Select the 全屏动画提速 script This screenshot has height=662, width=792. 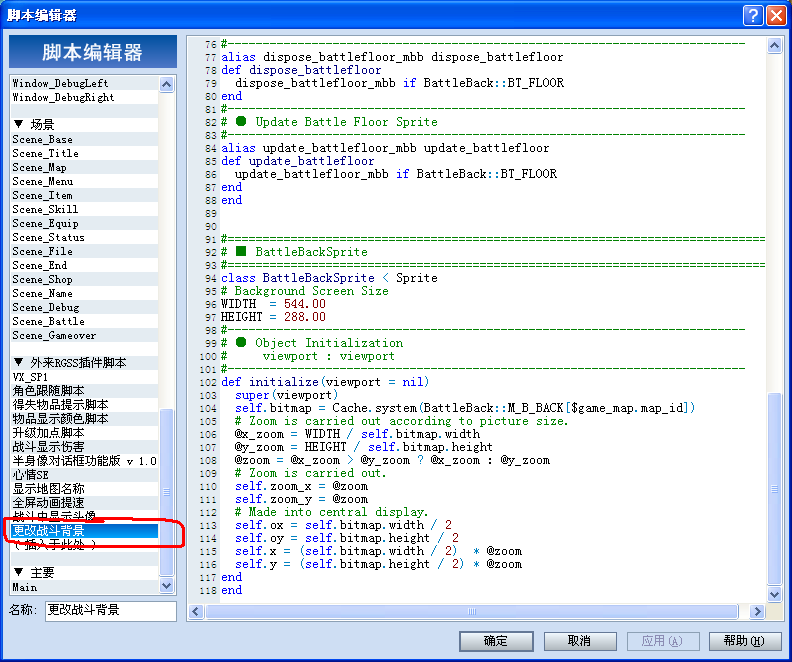click(x=84, y=503)
